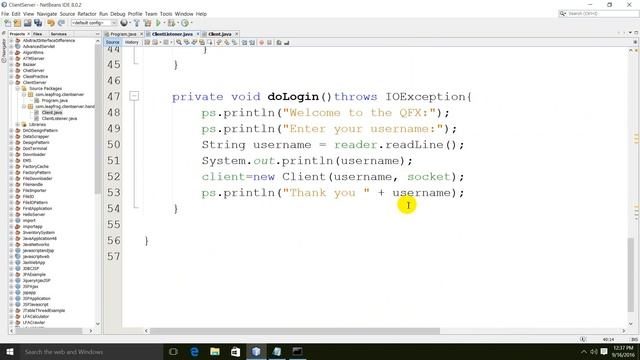The height and width of the screenshot is (360, 640).
Task: Switch to the Program.java editor tab
Action: pos(123,34)
